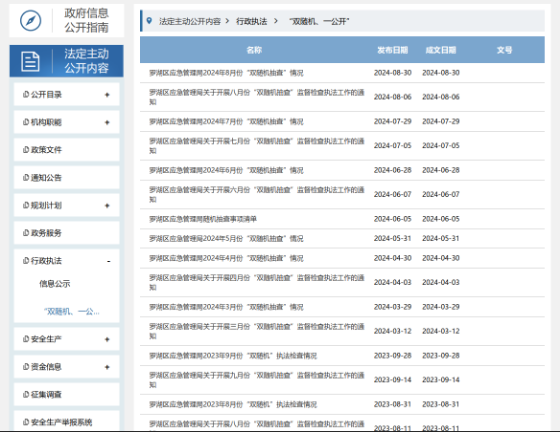Open 2024年5月份 "双随机抽查" 情况 article

tap(226, 238)
